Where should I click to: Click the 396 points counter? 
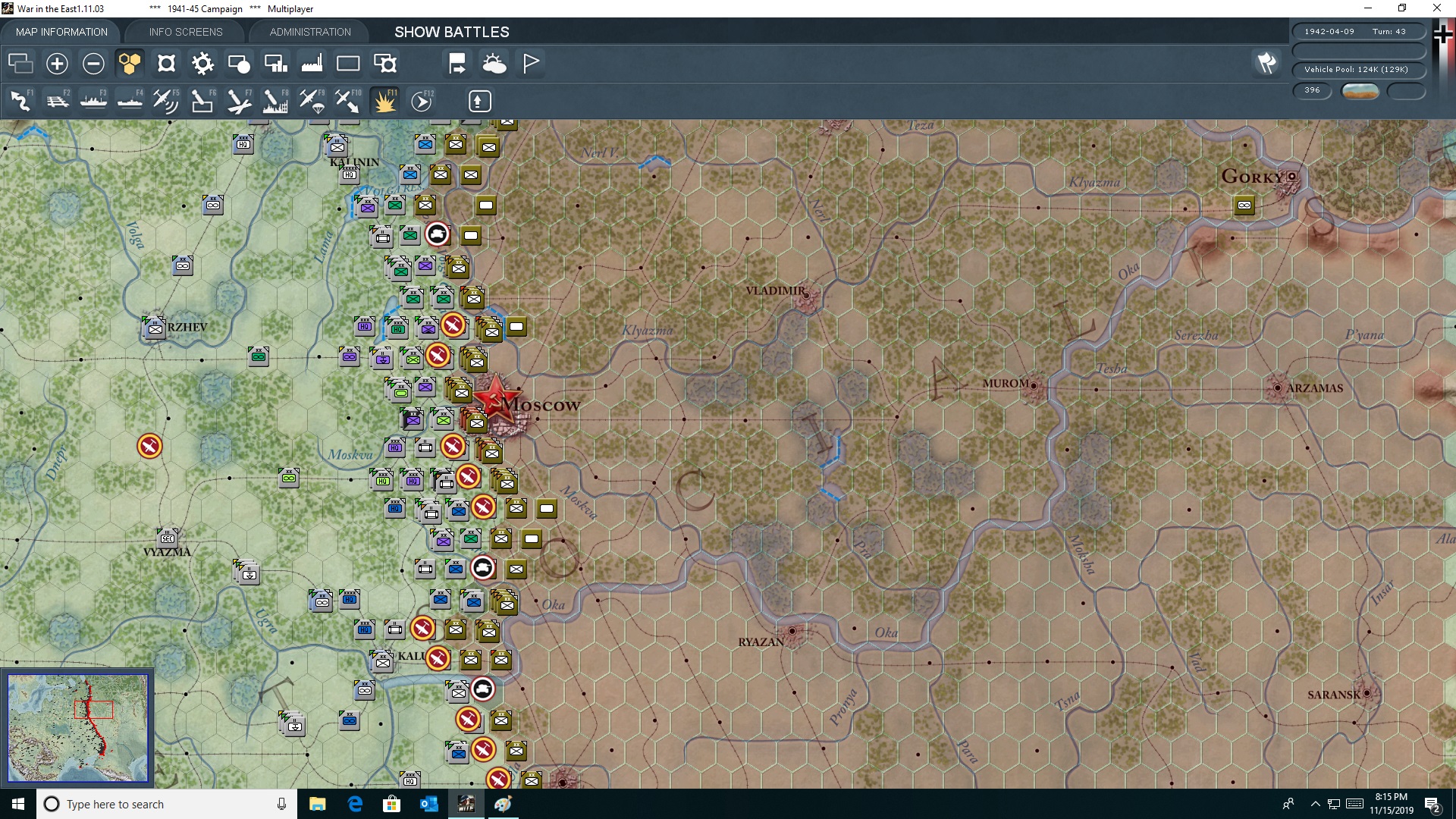(1312, 90)
